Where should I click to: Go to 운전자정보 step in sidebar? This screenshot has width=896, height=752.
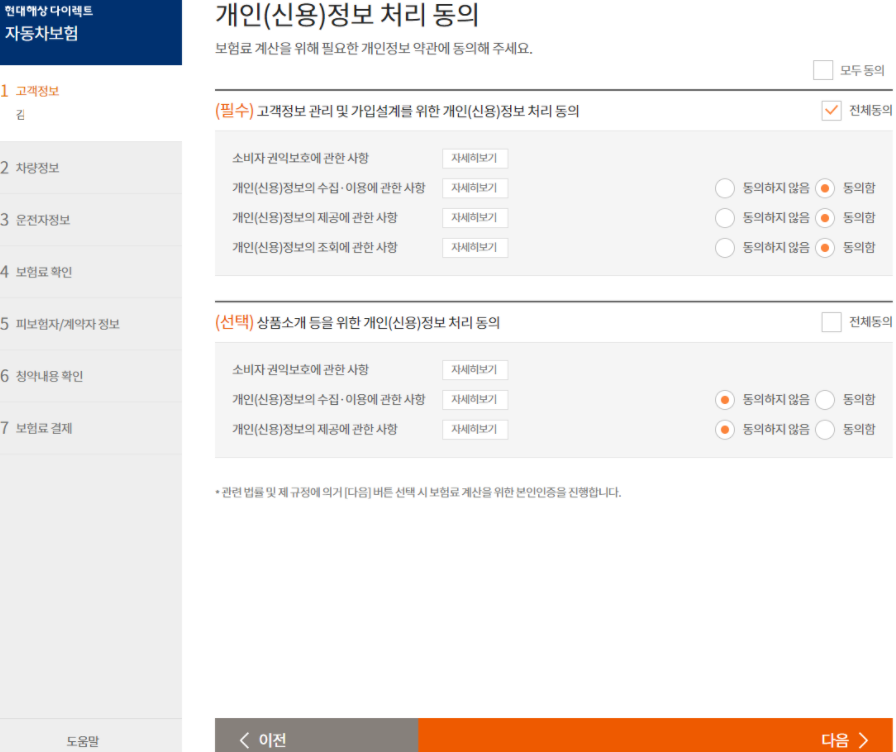[42, 220]
